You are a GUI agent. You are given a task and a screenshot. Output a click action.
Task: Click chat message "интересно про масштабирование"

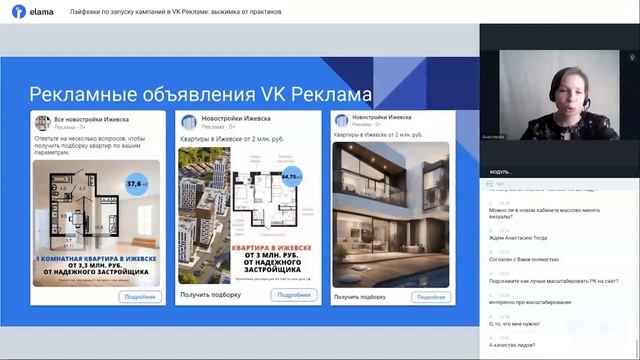(530, 302)
